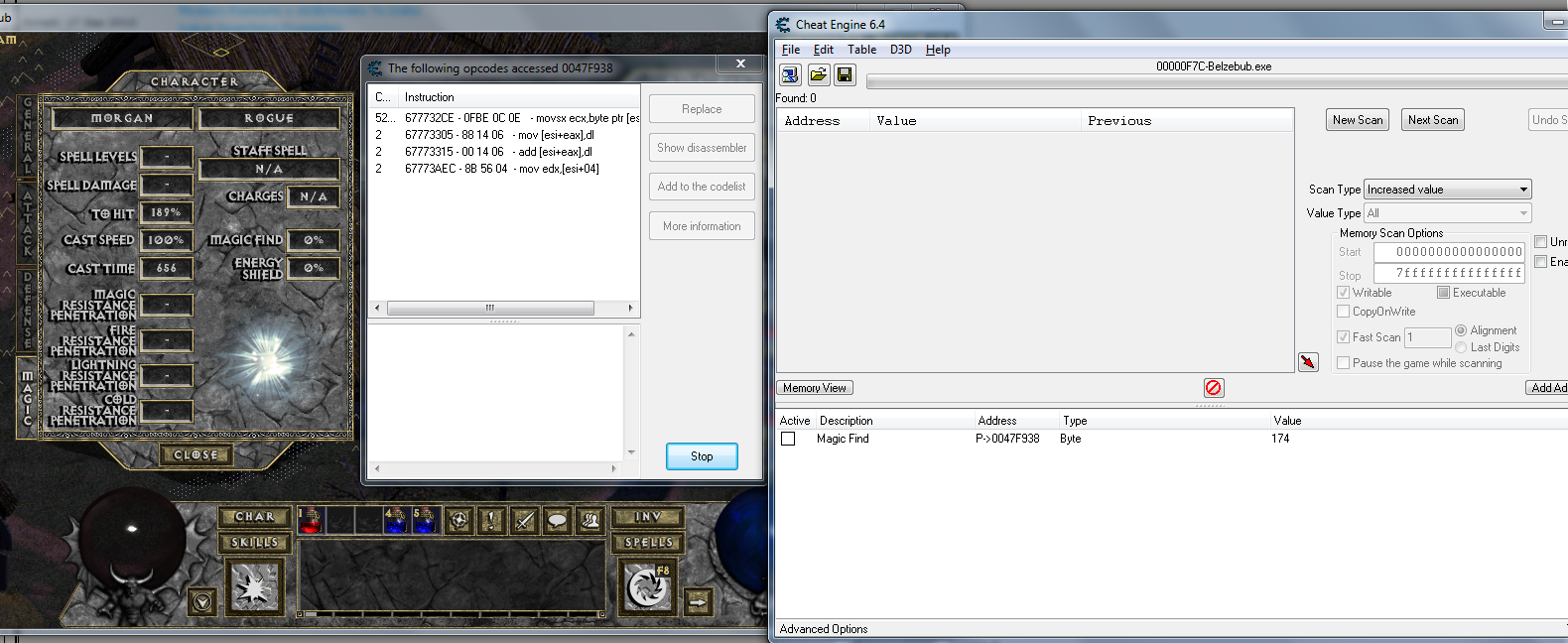Open the process list icon in Cheat Engine

point(790,74)
